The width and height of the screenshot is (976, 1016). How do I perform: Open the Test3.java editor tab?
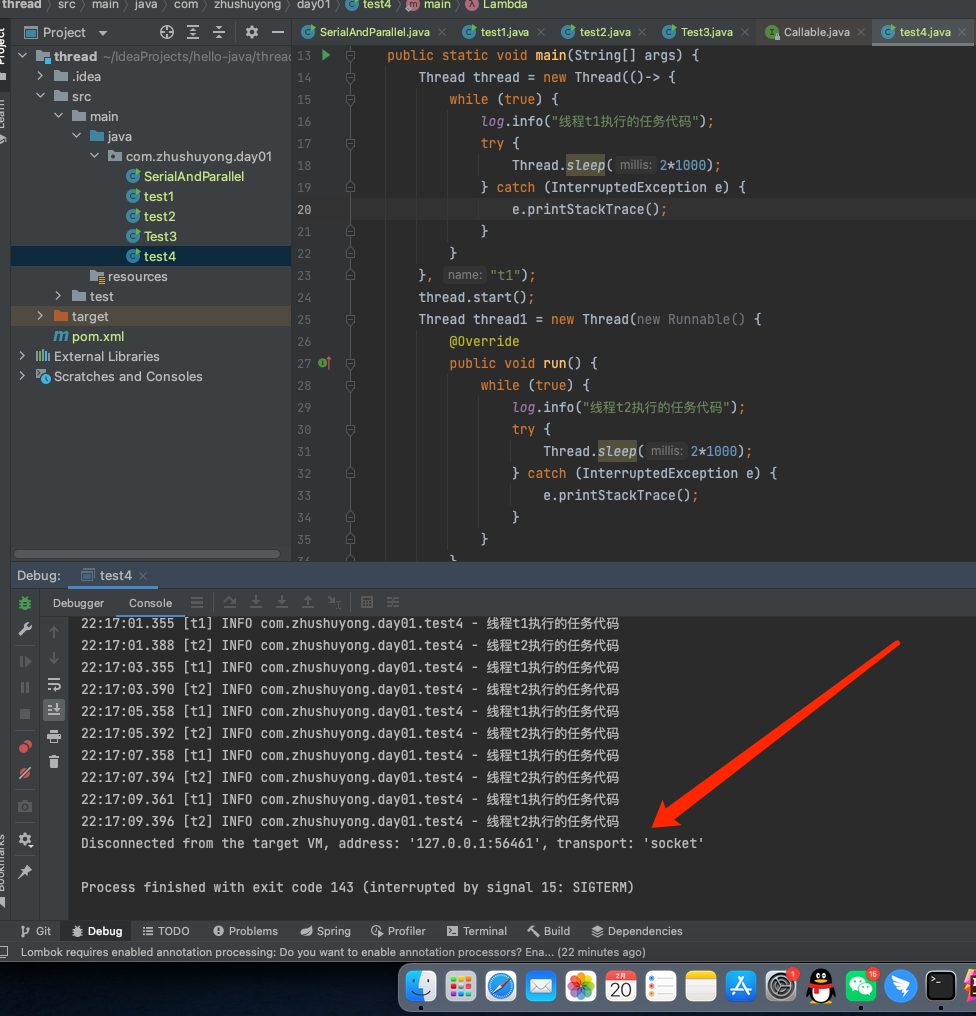point(705,32)
